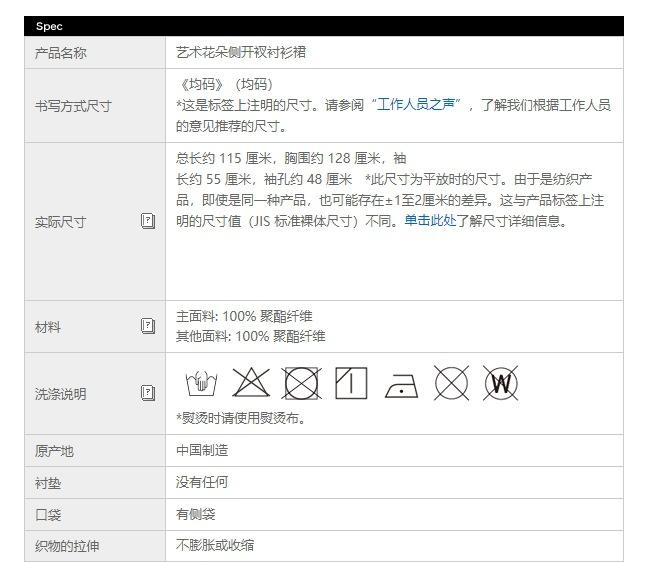Click the 主面料 100% 聚酯纤维 text
This screenshot has width=648, height=562.
pos(244,316)
